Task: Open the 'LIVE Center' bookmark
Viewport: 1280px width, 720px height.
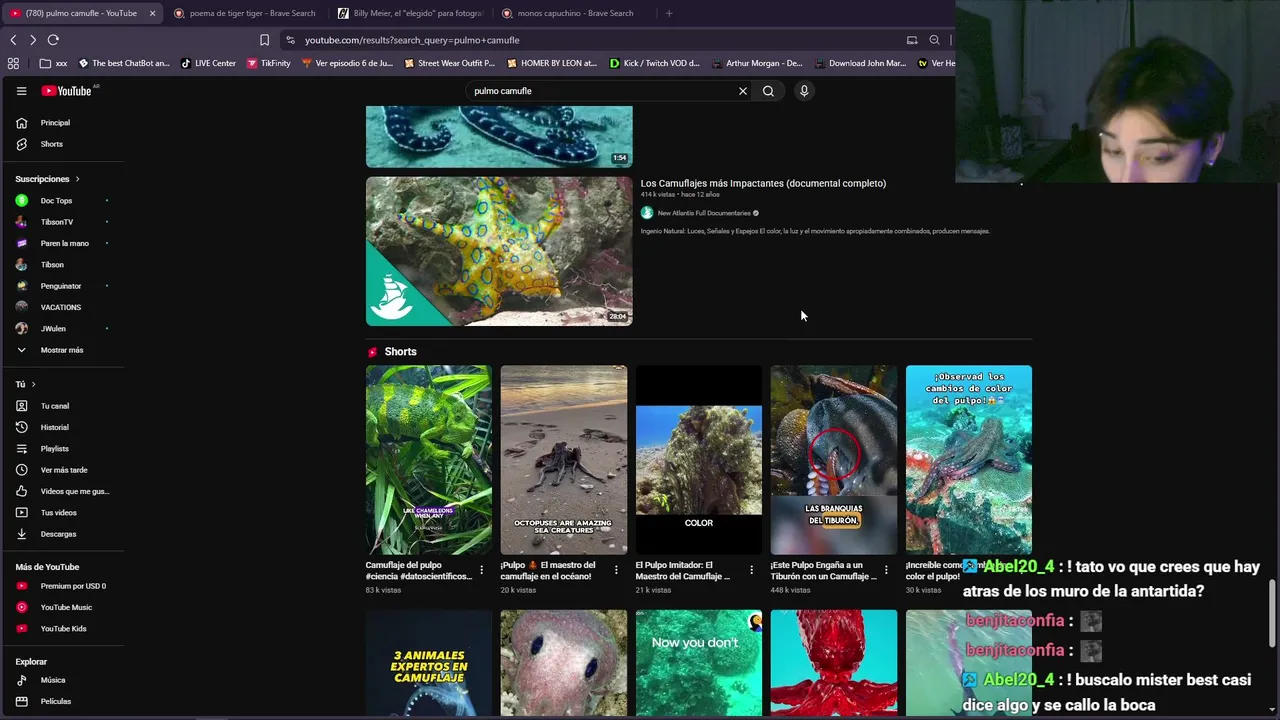Action: (x=208, y=63)
